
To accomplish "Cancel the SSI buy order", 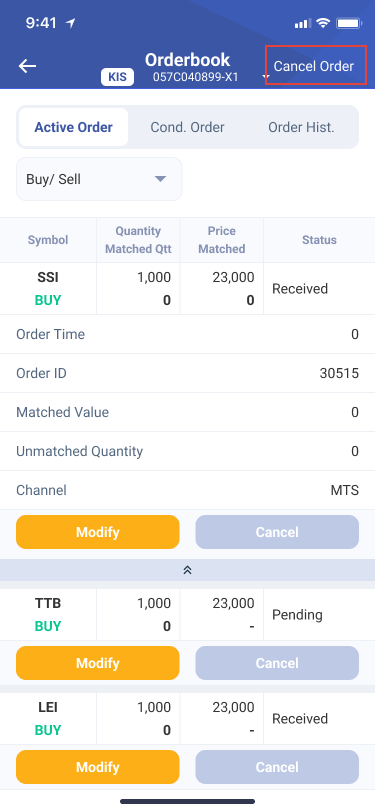I will pos(277,532).
